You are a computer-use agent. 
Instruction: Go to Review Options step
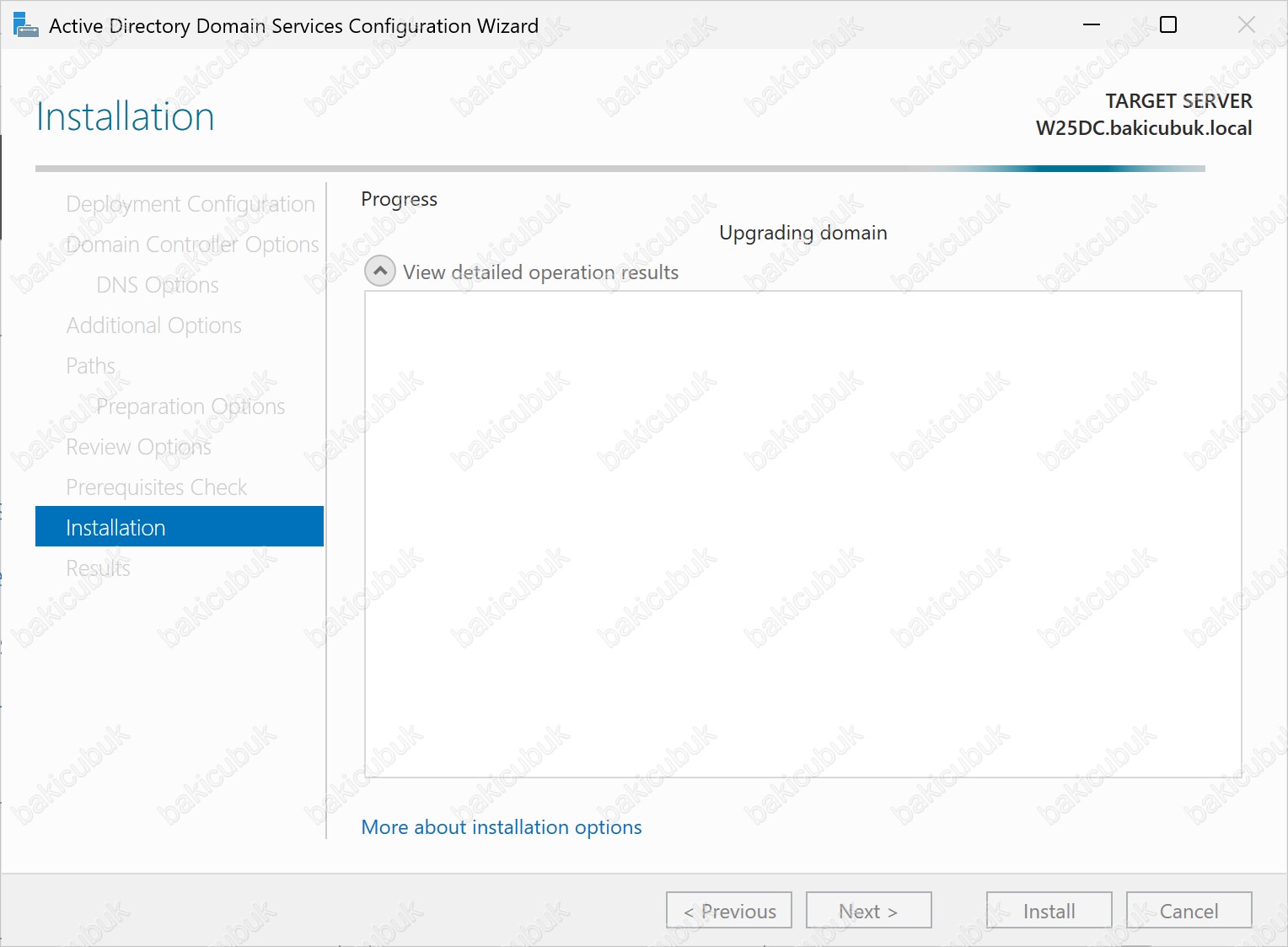click(x=139, y=447)
